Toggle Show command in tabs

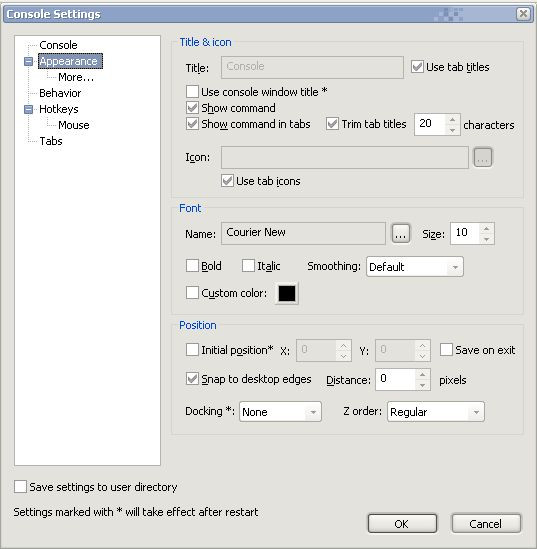(192, 124)
